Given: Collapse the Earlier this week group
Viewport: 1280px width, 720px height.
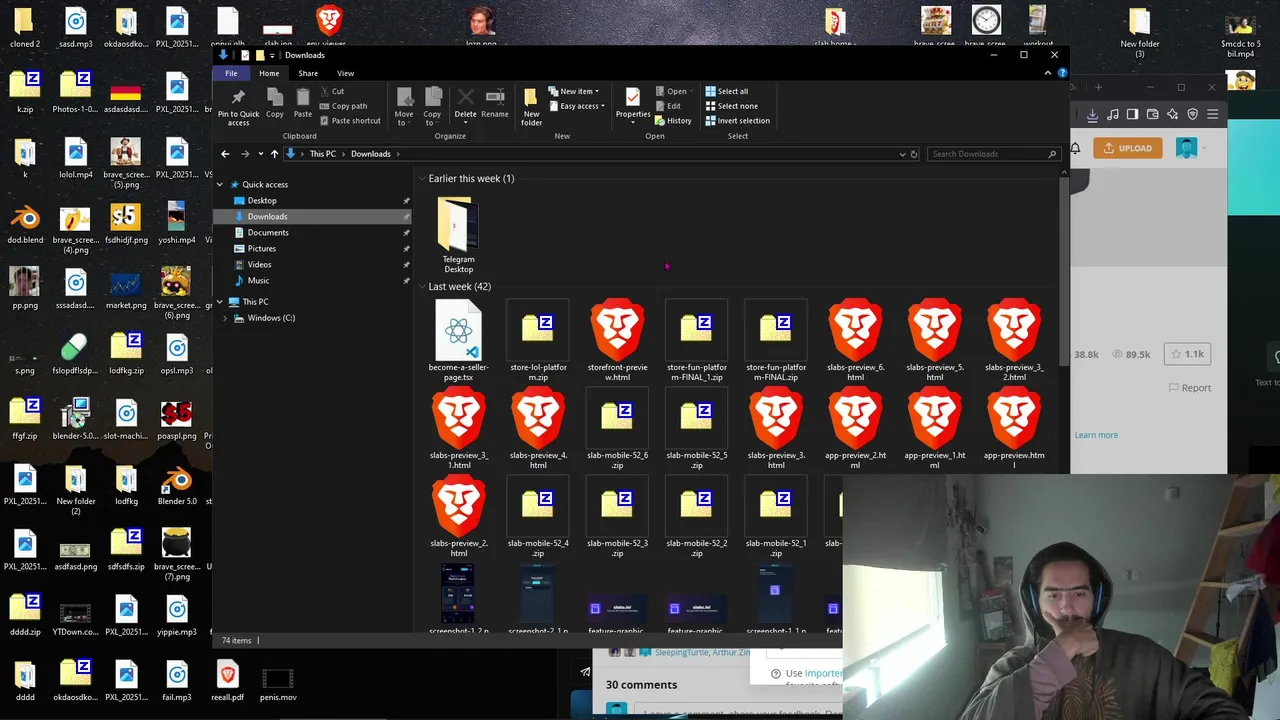Looking at the screenshot, I should tap(422, 179).
